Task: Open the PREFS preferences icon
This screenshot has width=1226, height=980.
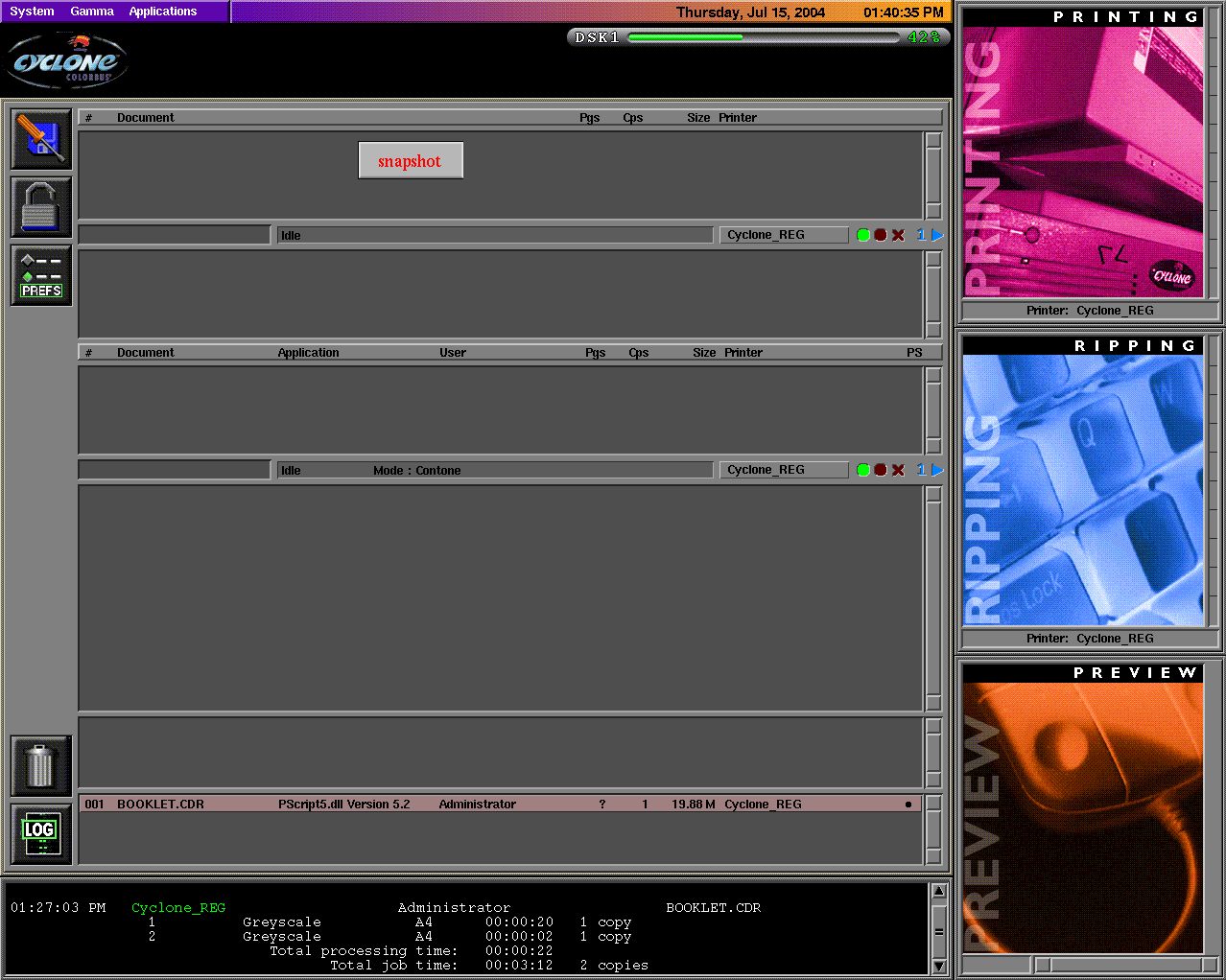Action: pyautogui.click(x=41, y=275)
